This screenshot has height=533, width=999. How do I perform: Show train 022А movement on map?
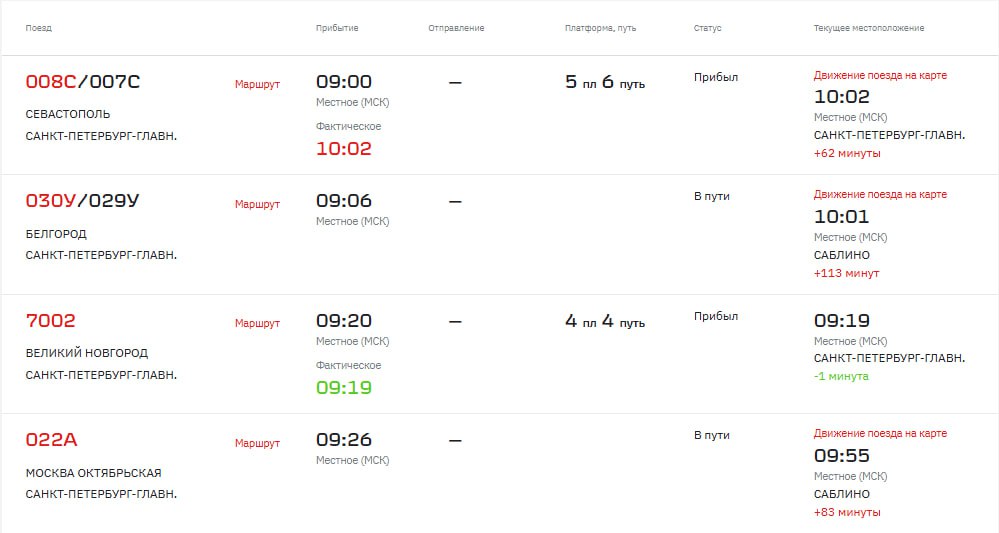coord(880,433)
